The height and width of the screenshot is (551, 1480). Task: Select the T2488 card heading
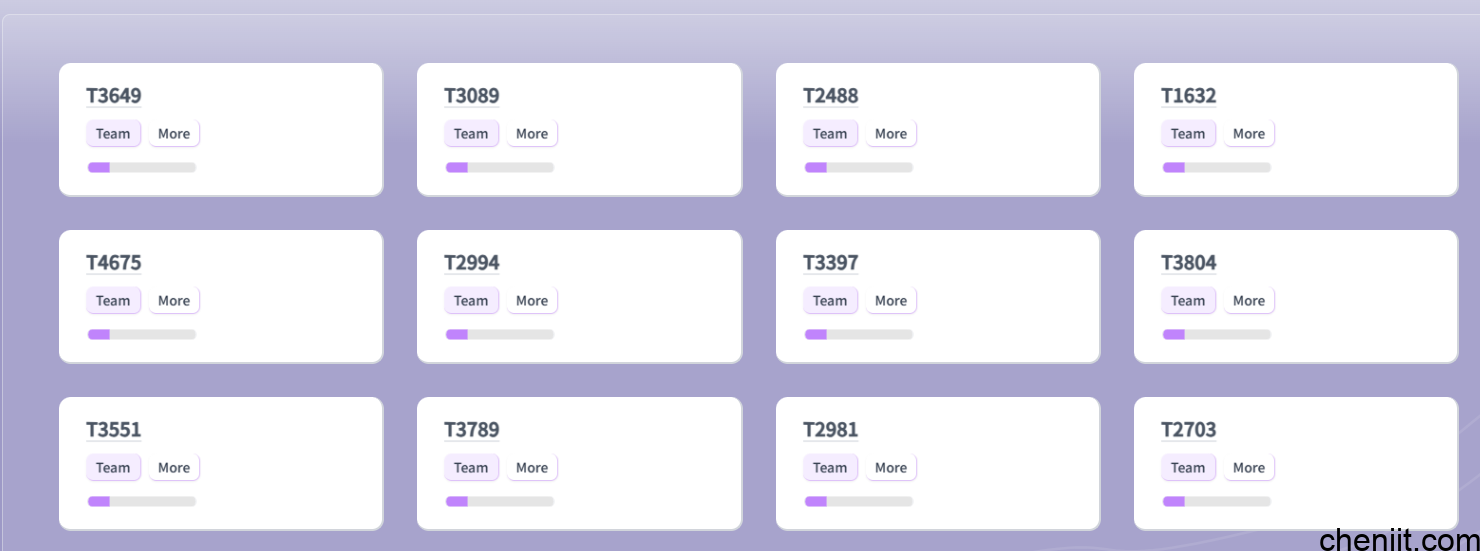pos(830,96)
